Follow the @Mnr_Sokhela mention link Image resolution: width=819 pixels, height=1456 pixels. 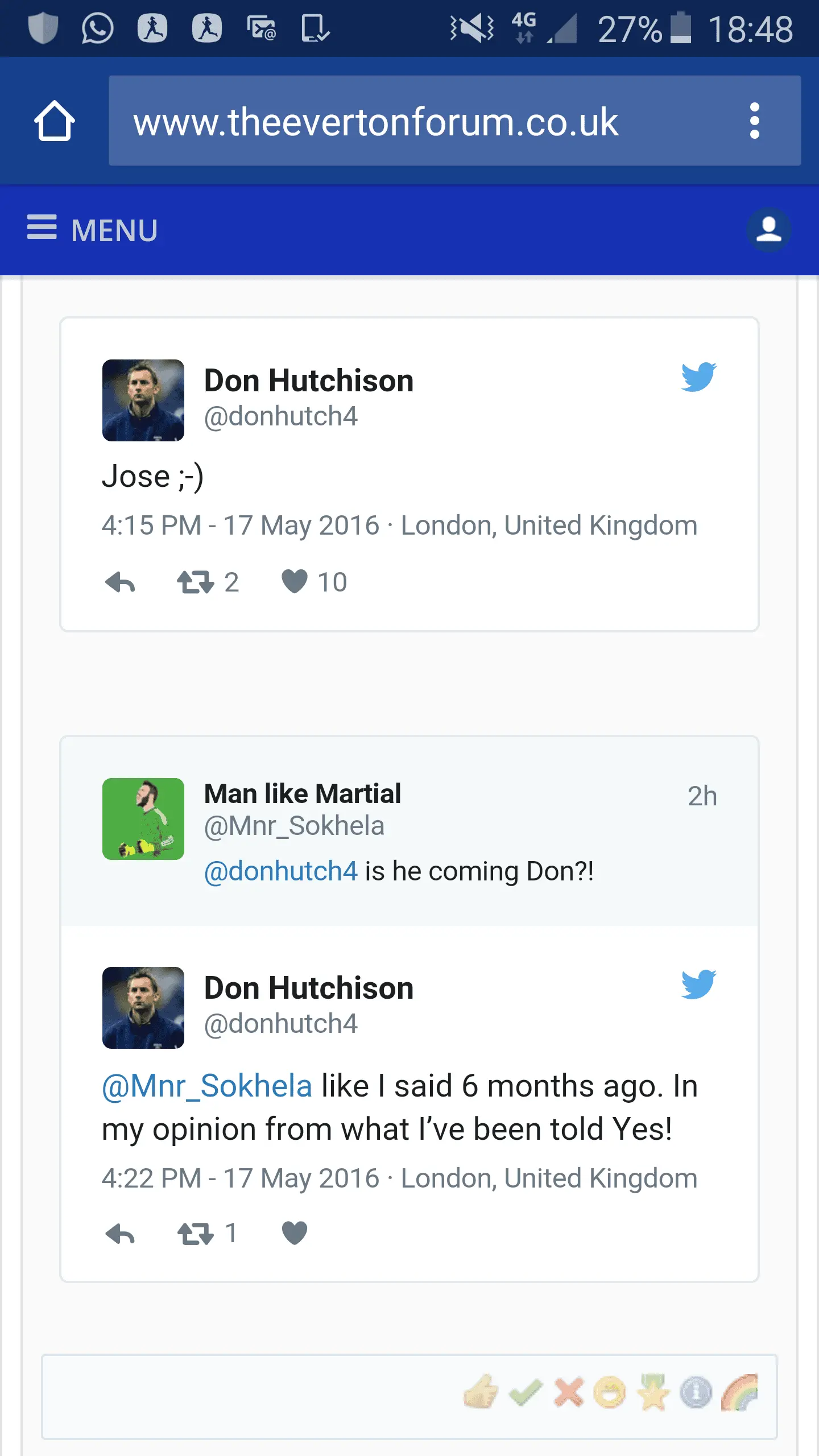point(207,1086)
